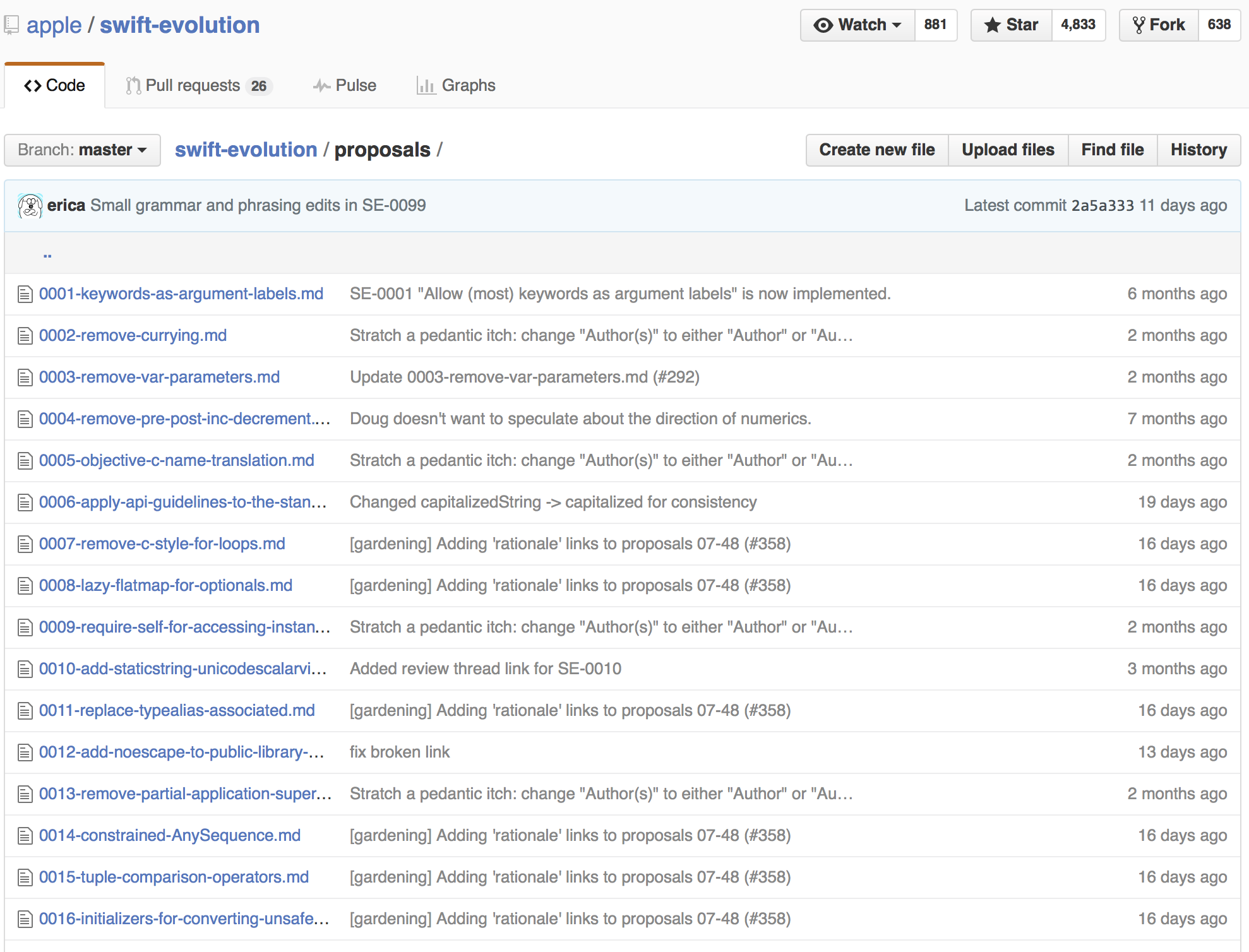
Task: Open commit 'Added review thread link for SE-0010'
Action: [x=486, y=669]
